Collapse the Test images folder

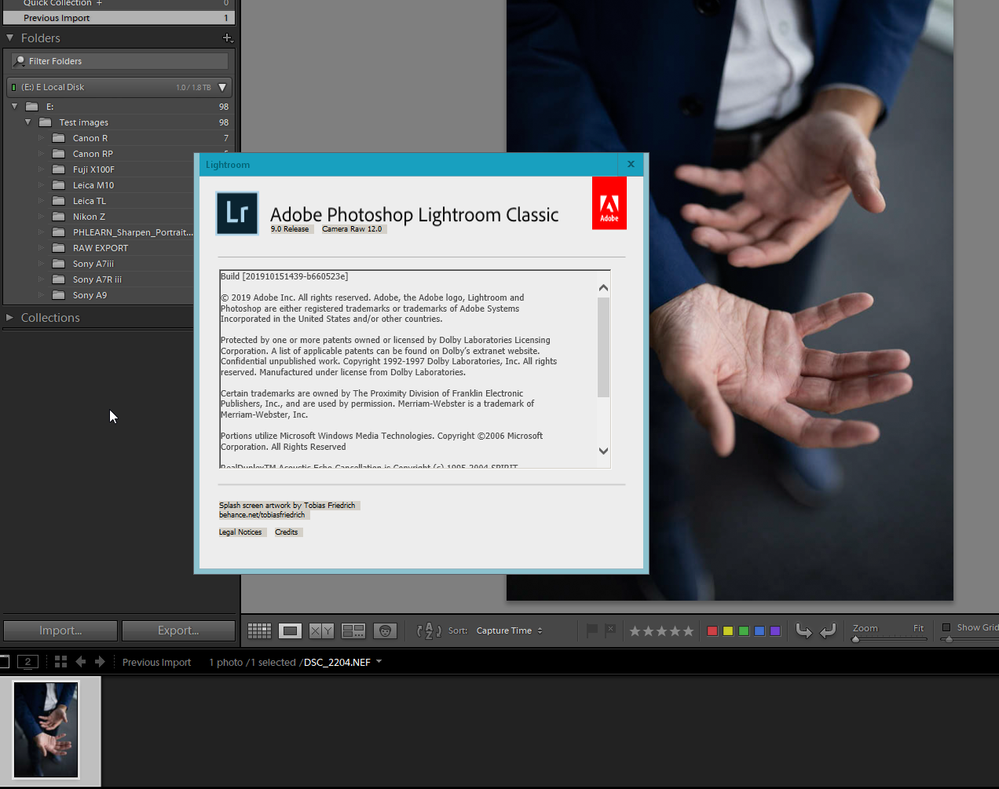28,122
